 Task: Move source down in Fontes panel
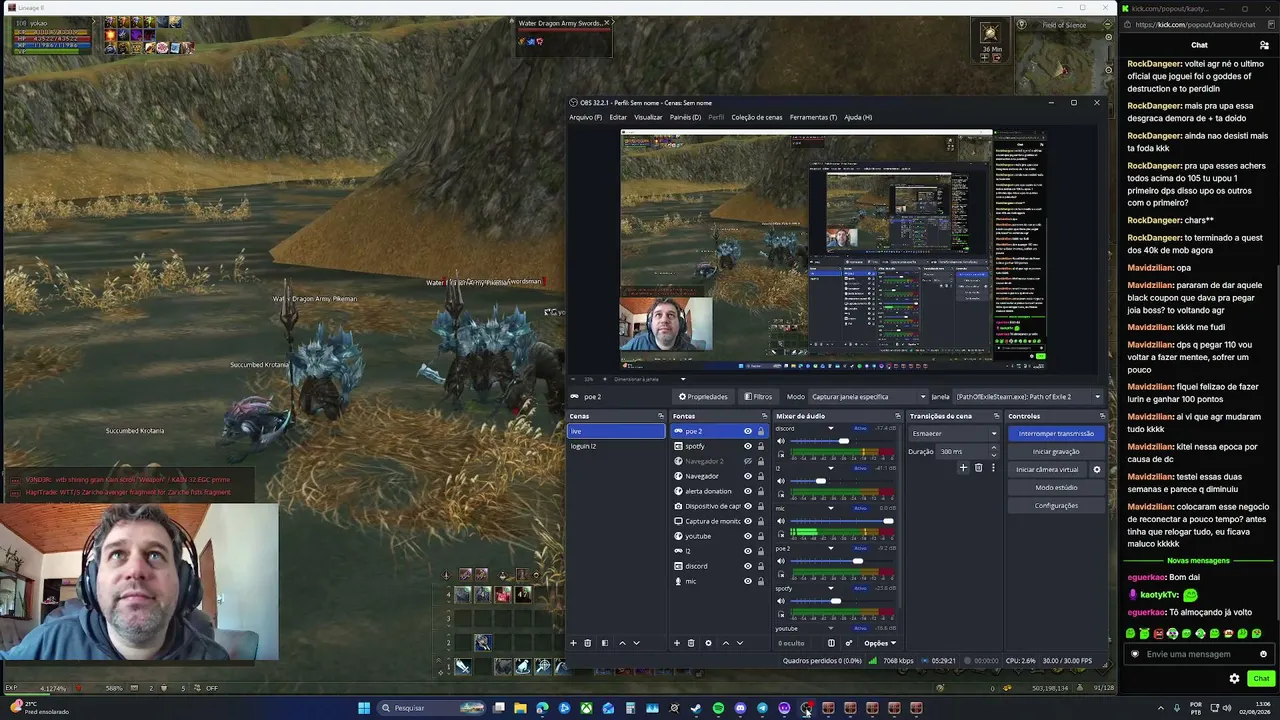pyautogui.click(x=740, y=643)
